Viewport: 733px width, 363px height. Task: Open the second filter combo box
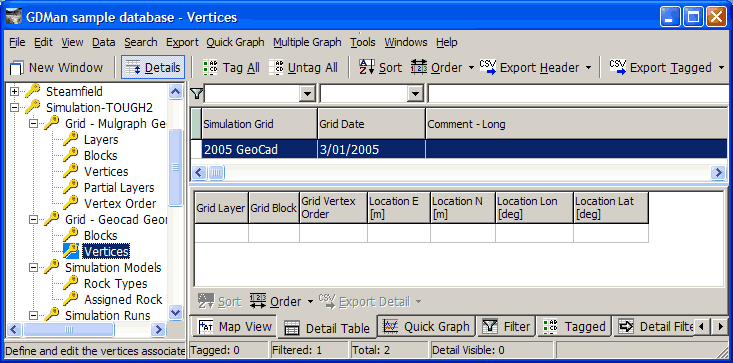tap(415, 94)
